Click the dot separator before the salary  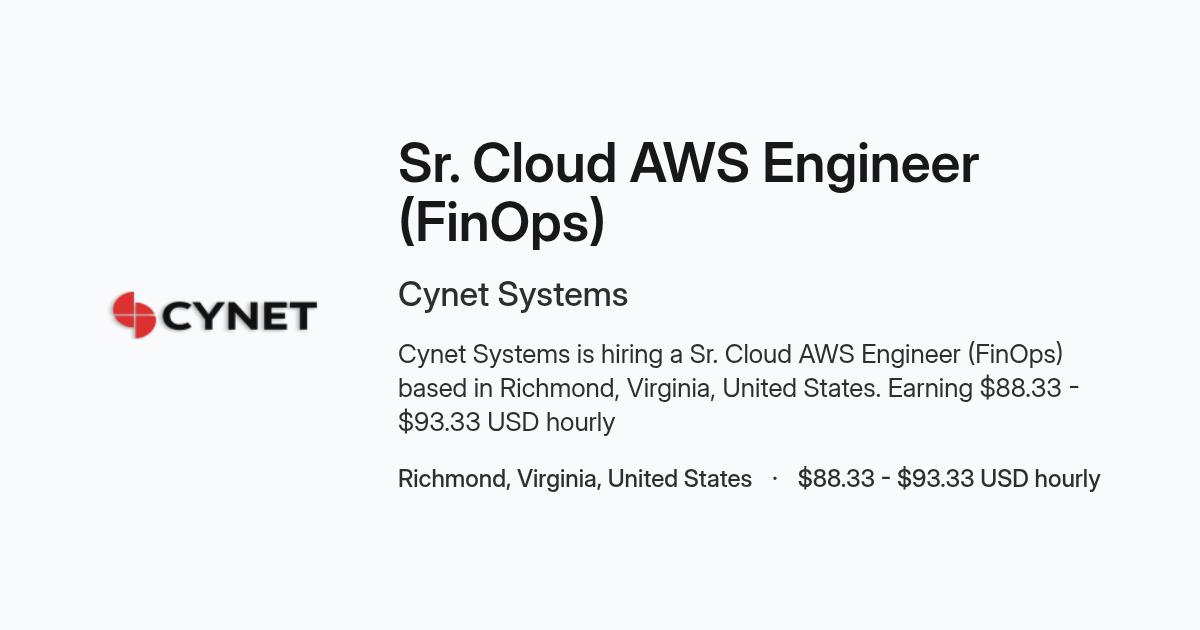775,479
